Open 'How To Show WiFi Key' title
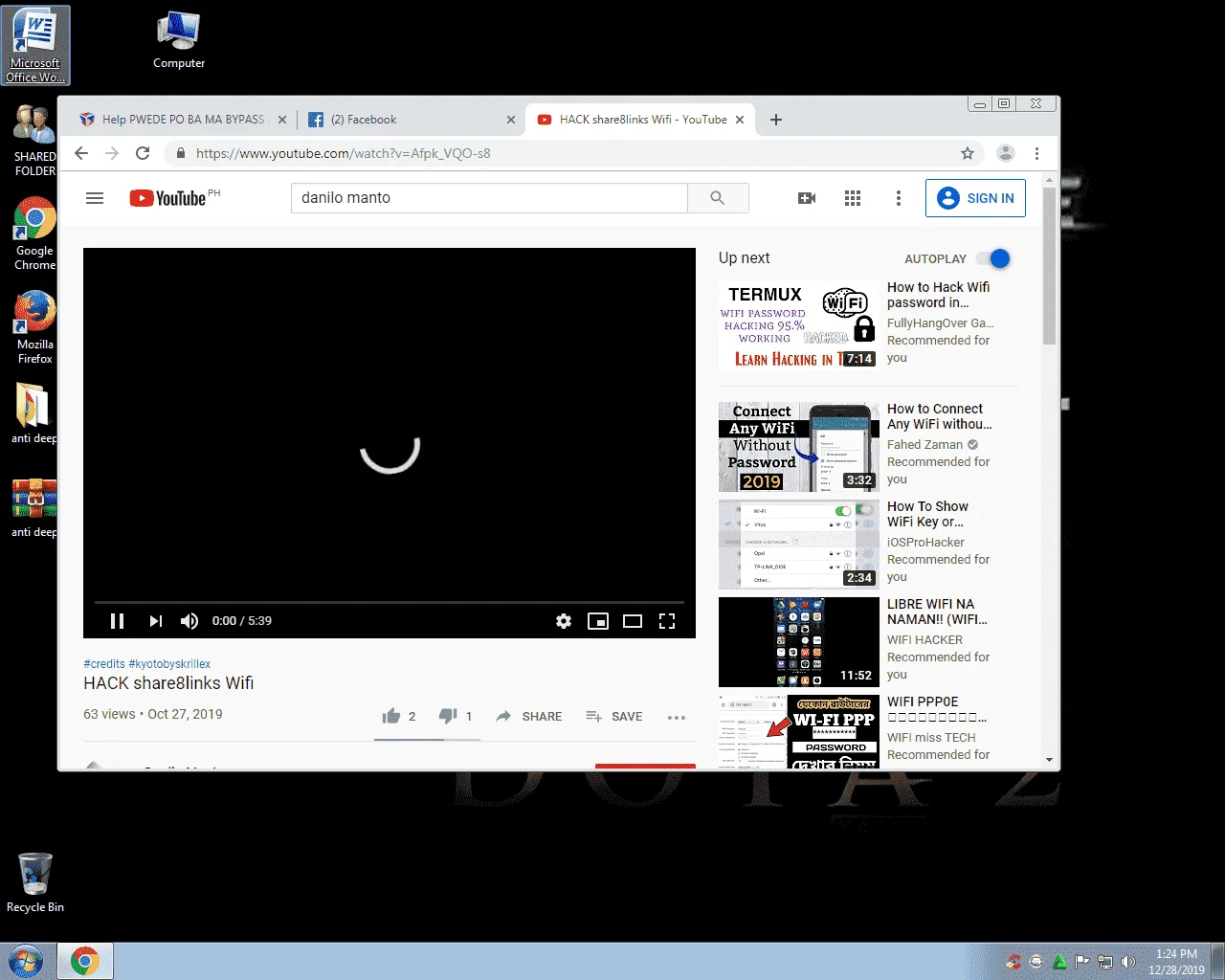Image resolution: width=1225 pixels, height=980 pixels. [x=927, y=514]
